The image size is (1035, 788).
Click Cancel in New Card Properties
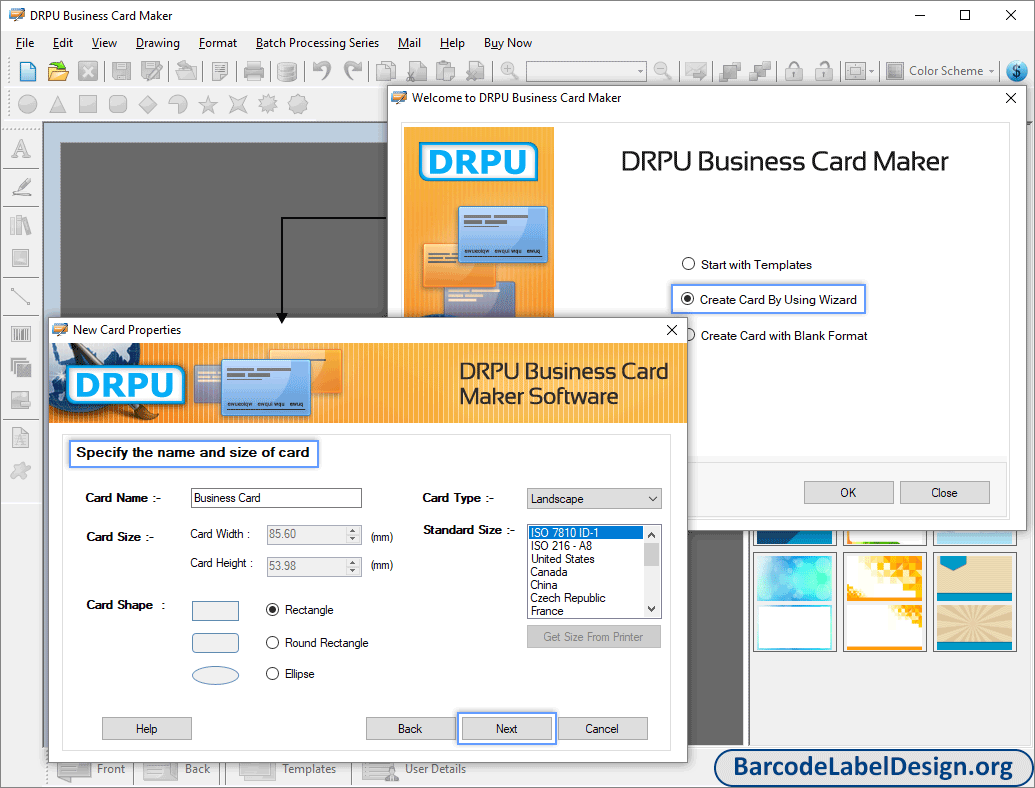[x=602, y=729]
